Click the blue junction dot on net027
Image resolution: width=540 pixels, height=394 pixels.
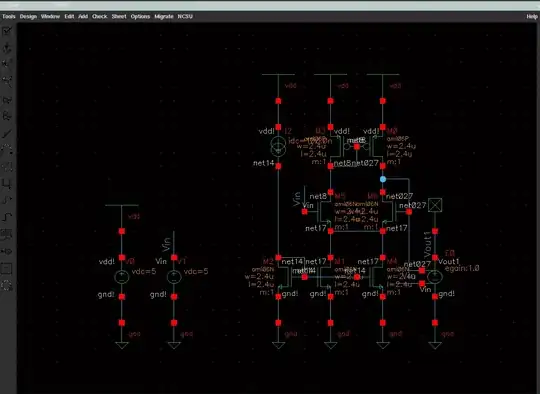[383, 179]
